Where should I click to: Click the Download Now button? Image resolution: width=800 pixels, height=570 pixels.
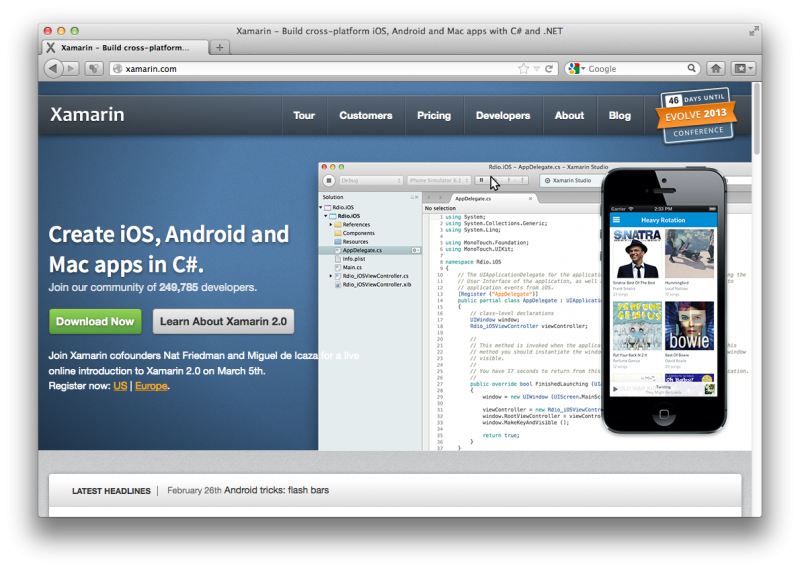click(95, 321)
